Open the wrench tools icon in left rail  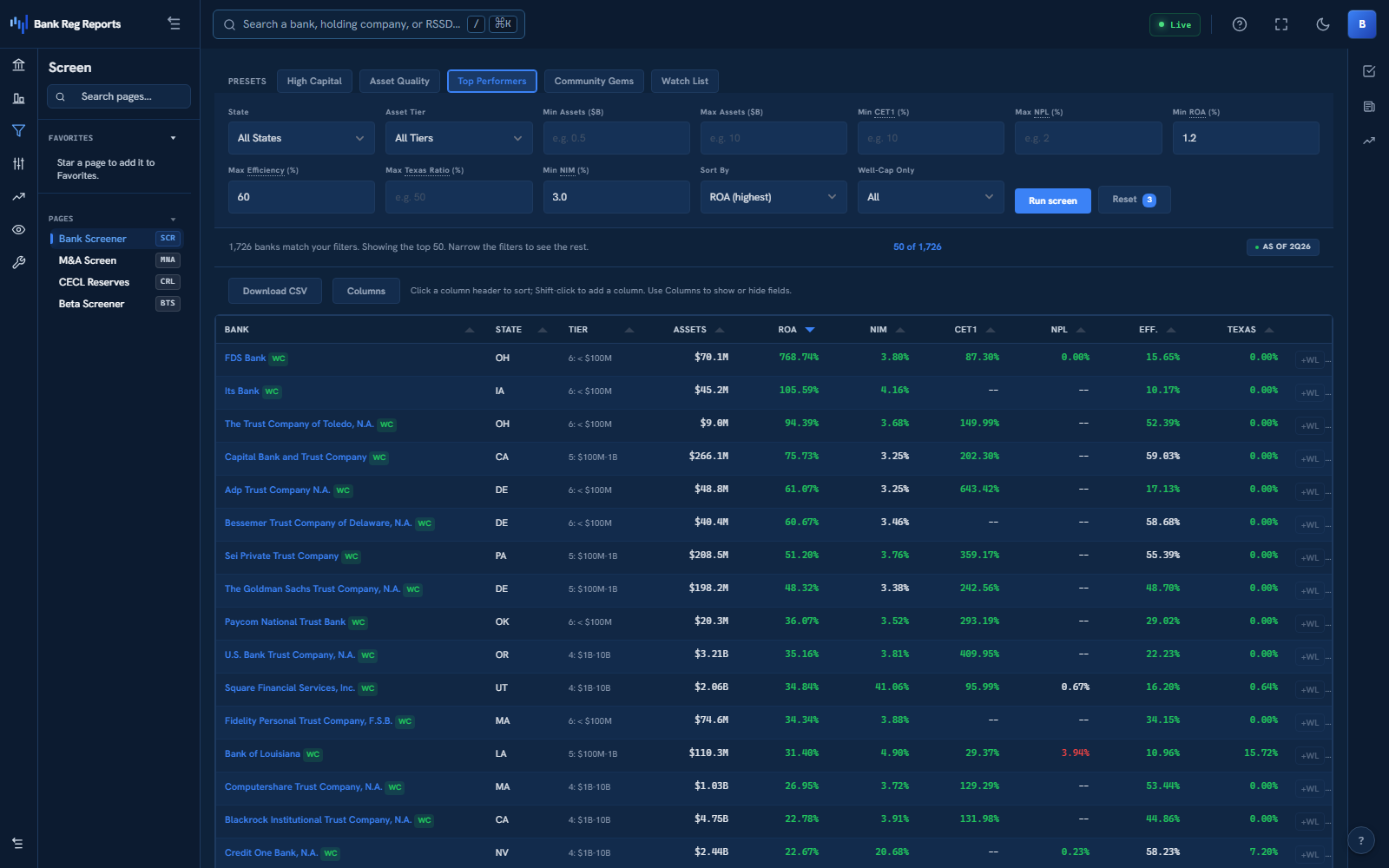point(18,262)
